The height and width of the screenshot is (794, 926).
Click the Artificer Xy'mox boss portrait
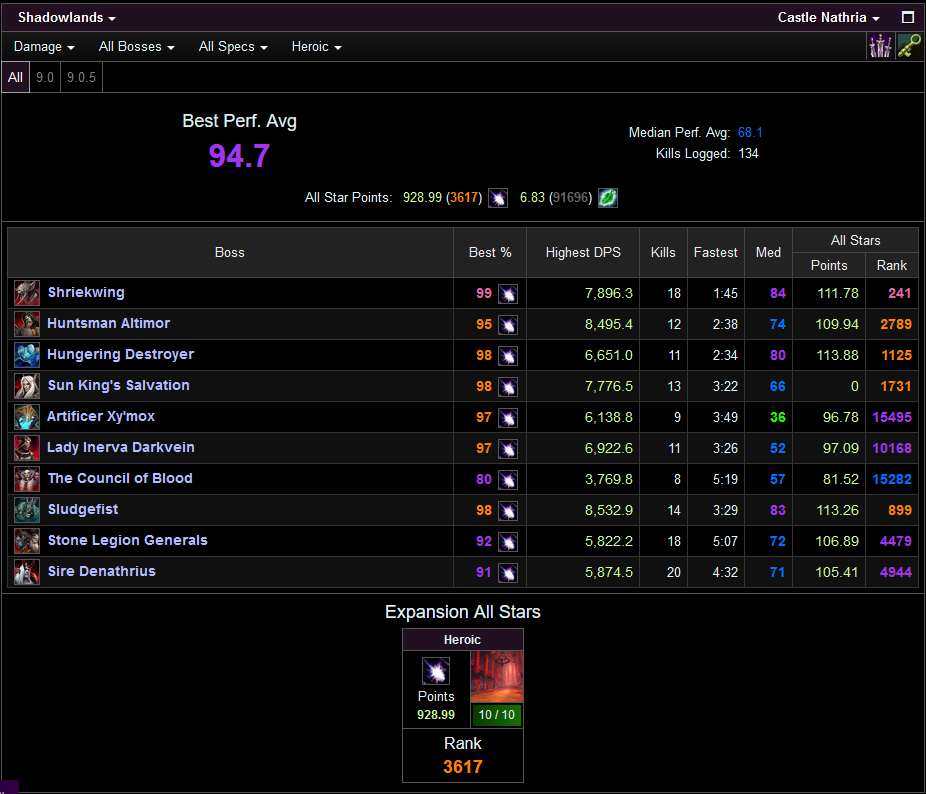coord(27,417)
